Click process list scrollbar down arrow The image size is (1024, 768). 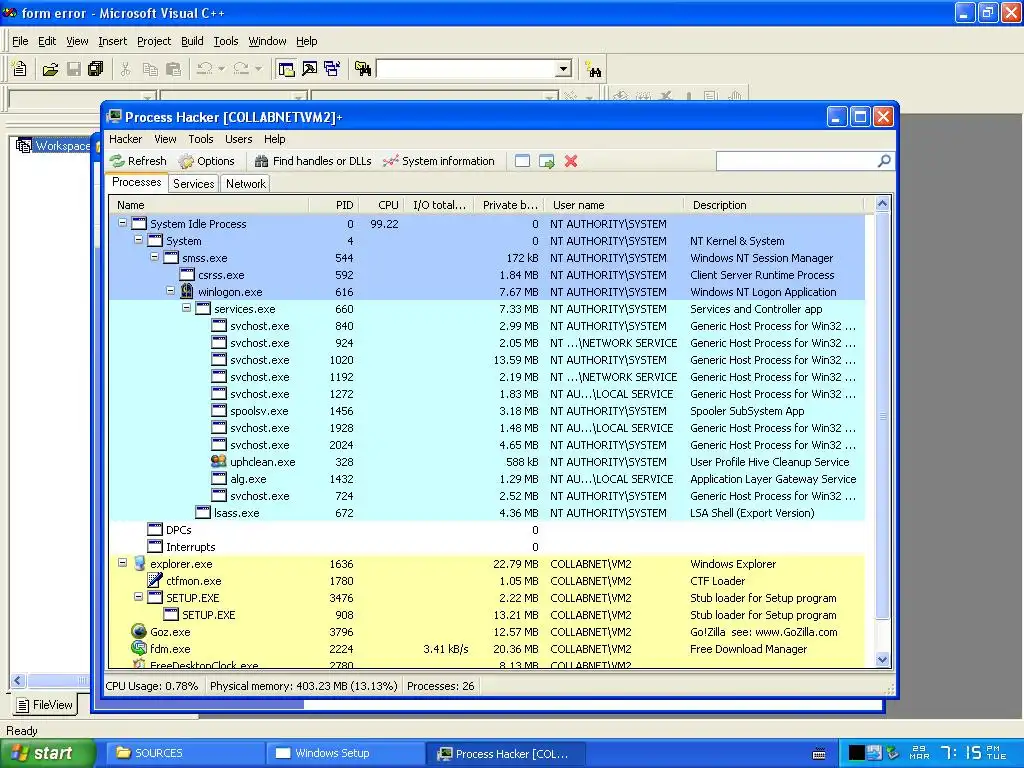(x=882, y=659)
